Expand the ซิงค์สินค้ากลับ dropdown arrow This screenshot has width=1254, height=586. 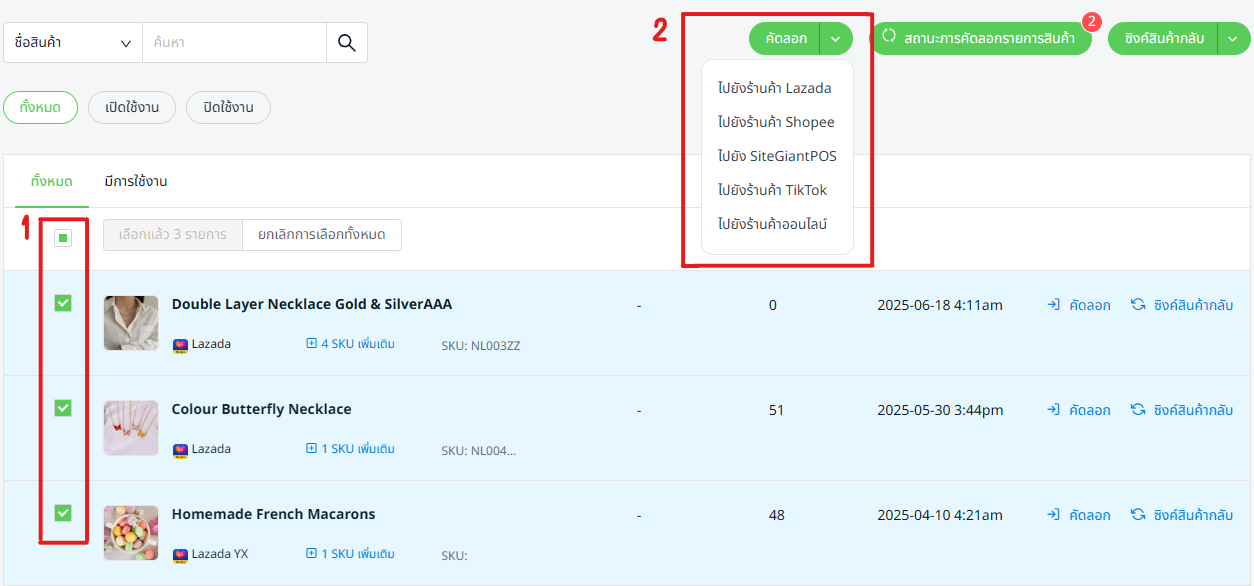[x=1234, y=39]
